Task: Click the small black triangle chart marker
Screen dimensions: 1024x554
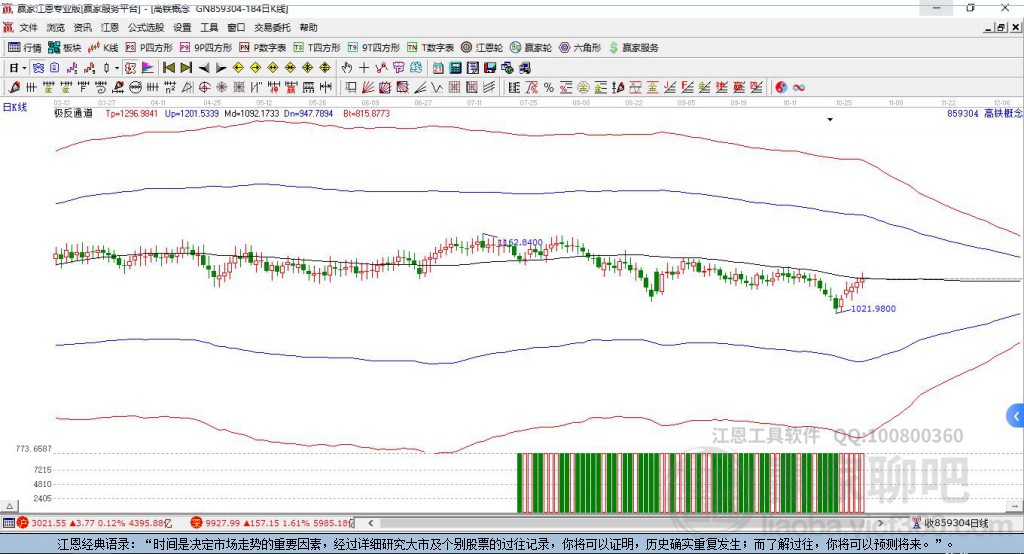Action: click(x=830, y=120)
